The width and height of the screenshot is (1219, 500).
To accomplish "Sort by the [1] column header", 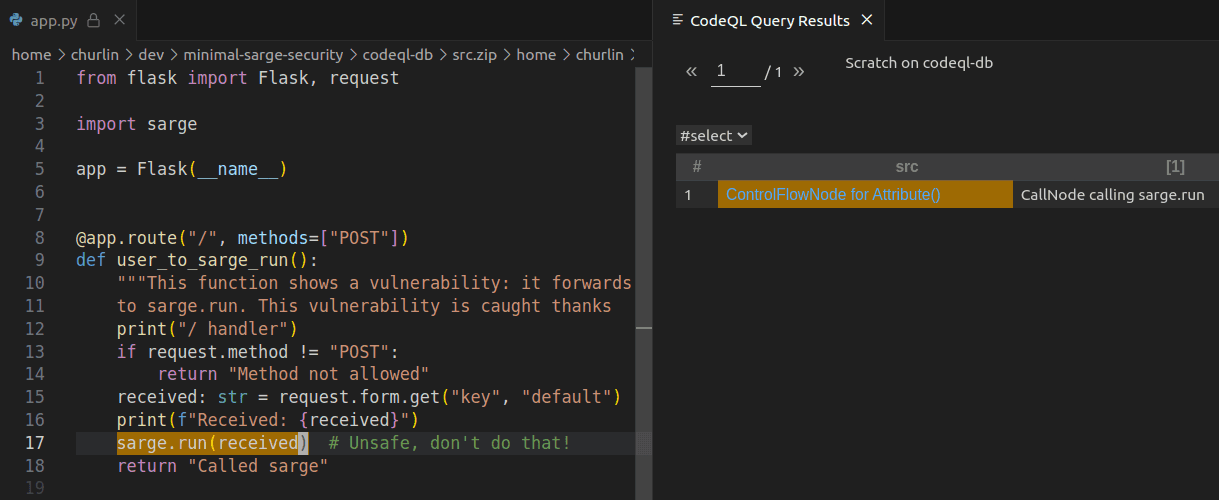I will click(x=1175, y=167).
